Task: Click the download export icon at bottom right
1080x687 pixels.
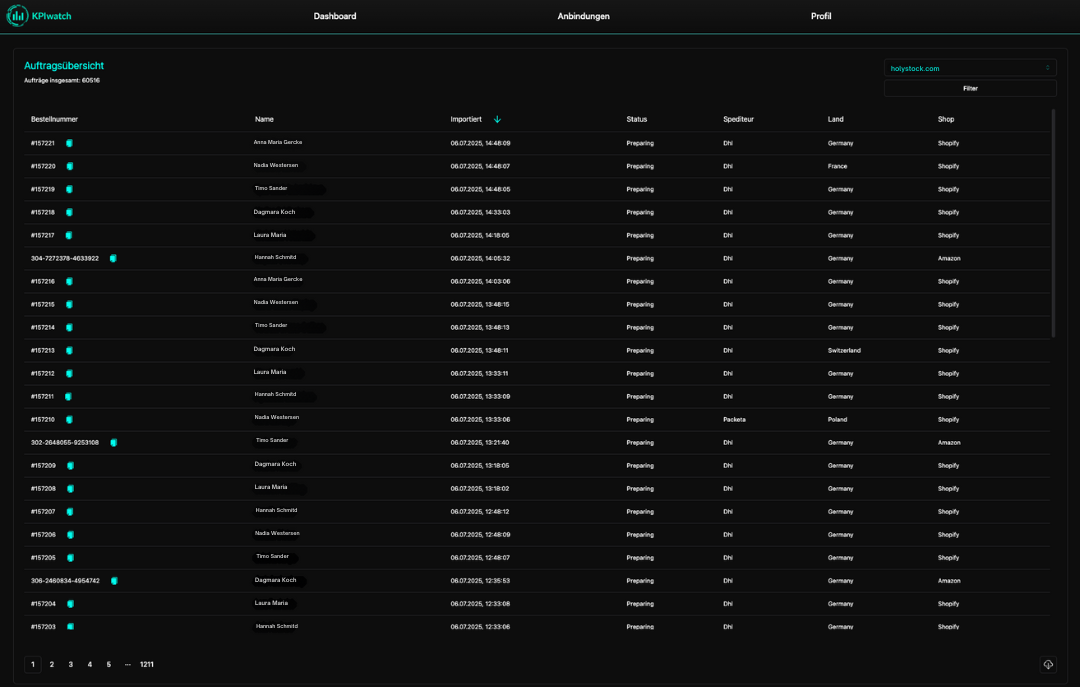Action: point(1048,664)
